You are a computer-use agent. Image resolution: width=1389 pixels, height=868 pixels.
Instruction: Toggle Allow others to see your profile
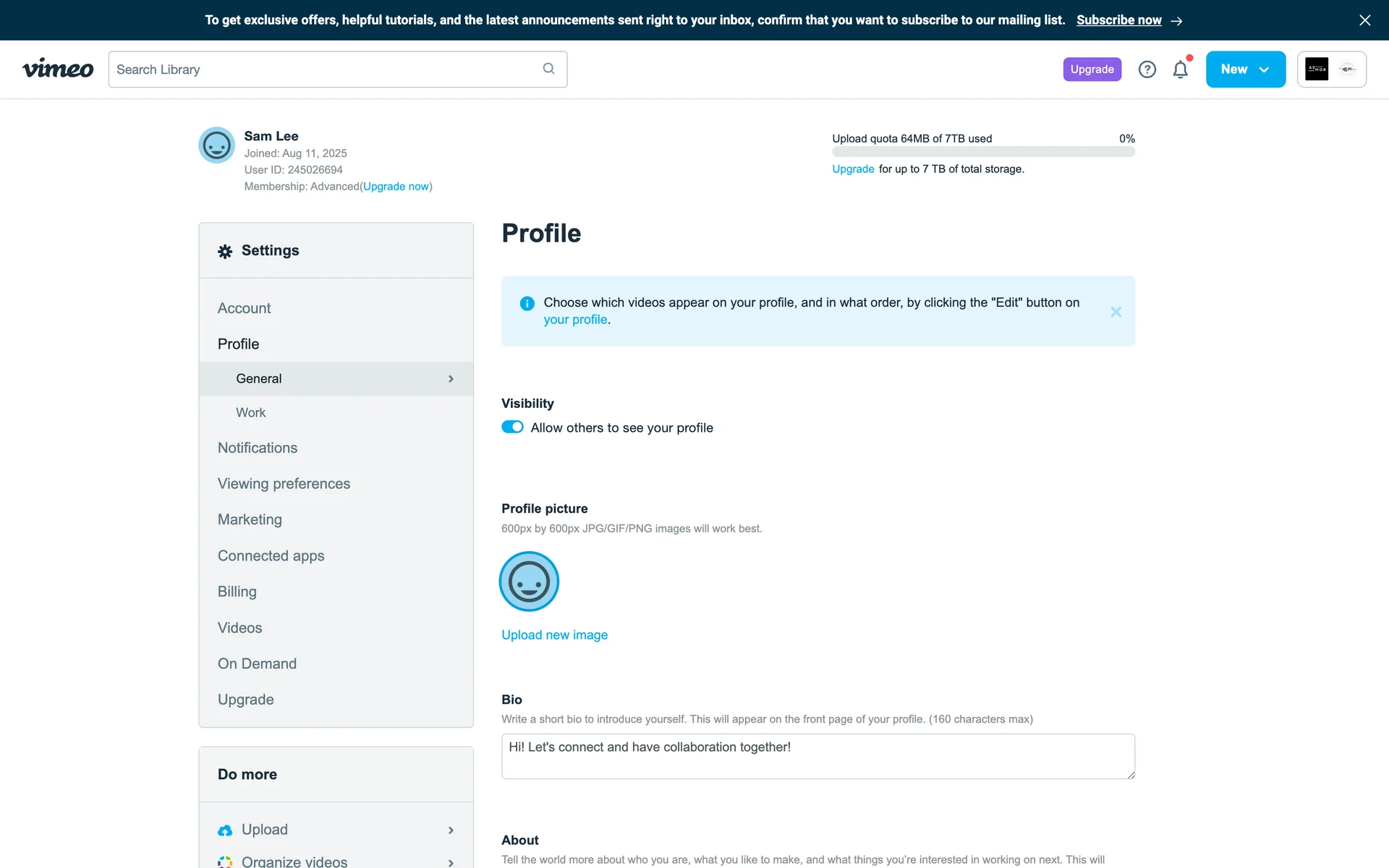512,427
